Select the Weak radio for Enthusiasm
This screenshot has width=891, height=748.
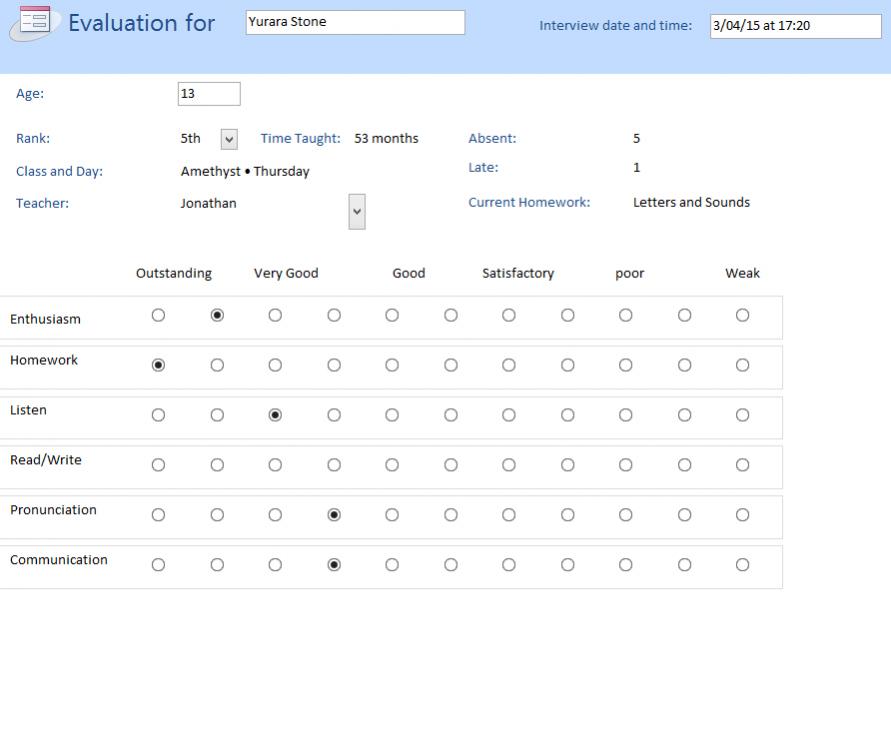tap(742, 315)
